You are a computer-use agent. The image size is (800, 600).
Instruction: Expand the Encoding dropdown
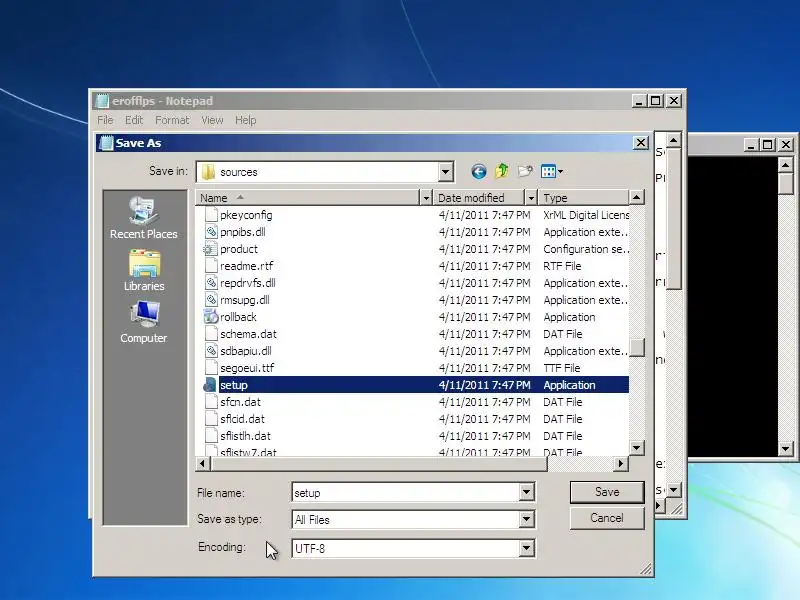click(x=526, y=548)
